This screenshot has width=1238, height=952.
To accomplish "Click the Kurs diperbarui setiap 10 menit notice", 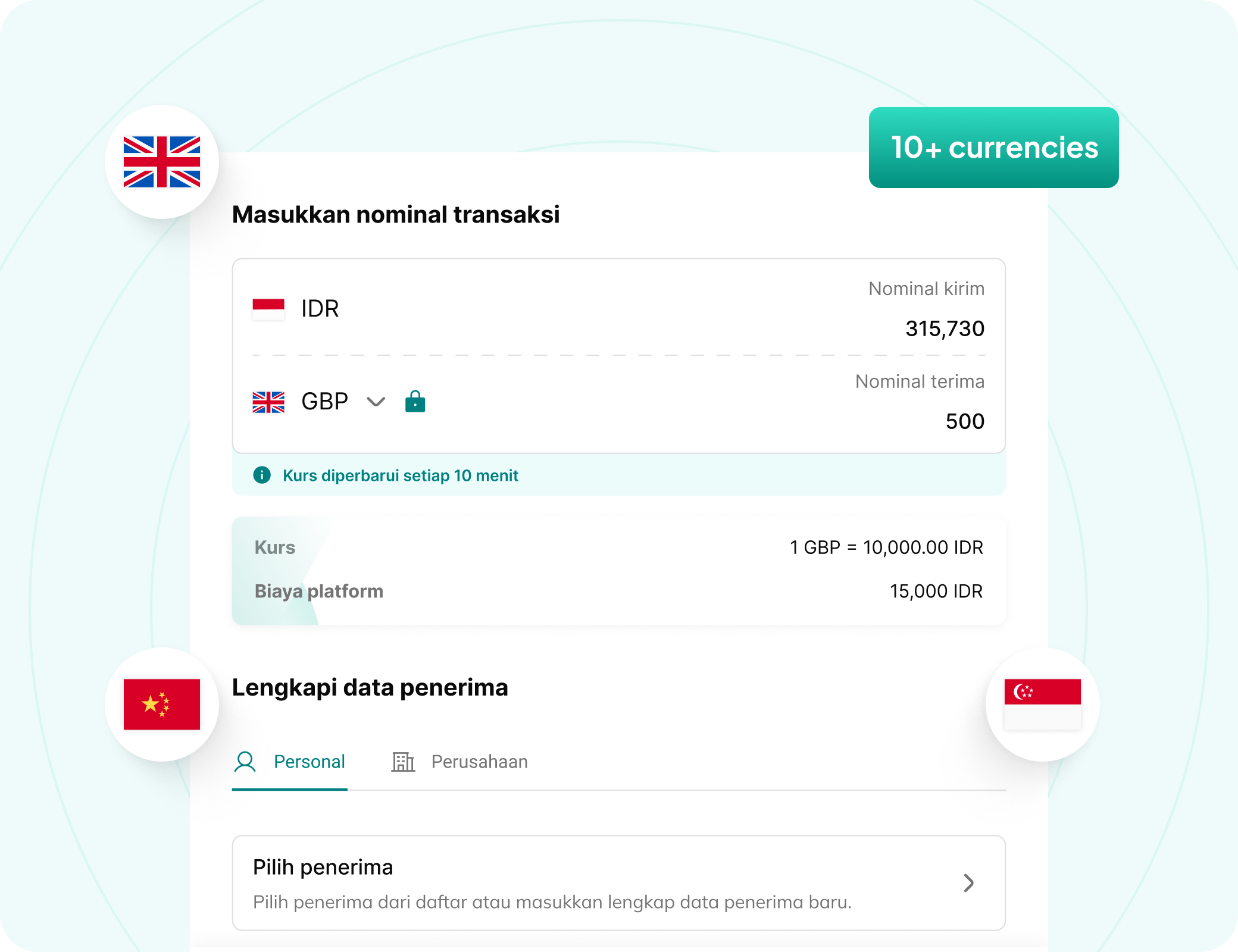I will click(400, 475).
